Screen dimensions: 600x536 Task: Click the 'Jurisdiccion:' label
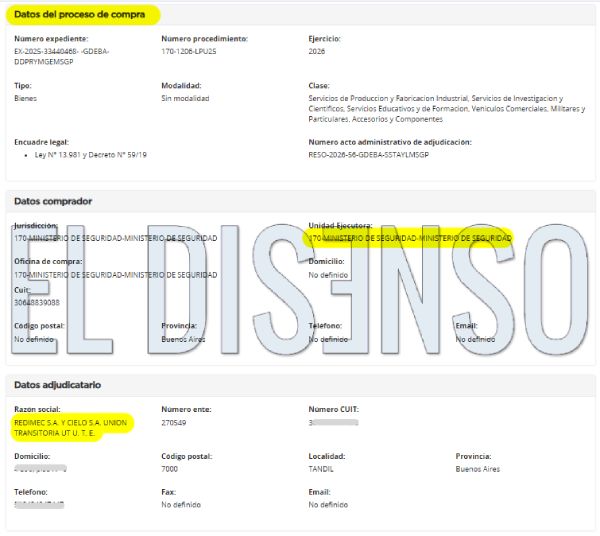pyautogui.click(x=36, y=226)
